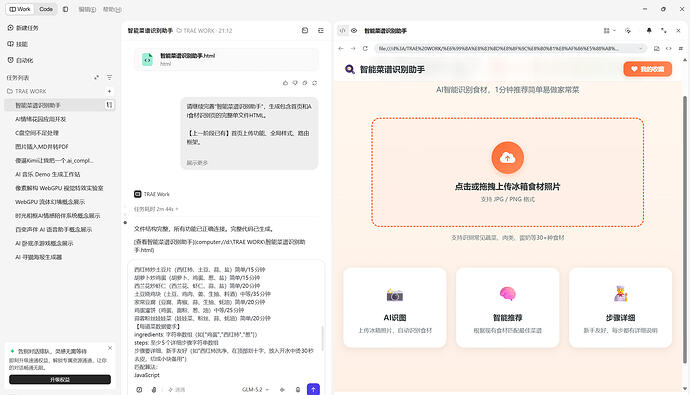
Task: Send message with the purple arrow button
Action: (x=313, y=389)
